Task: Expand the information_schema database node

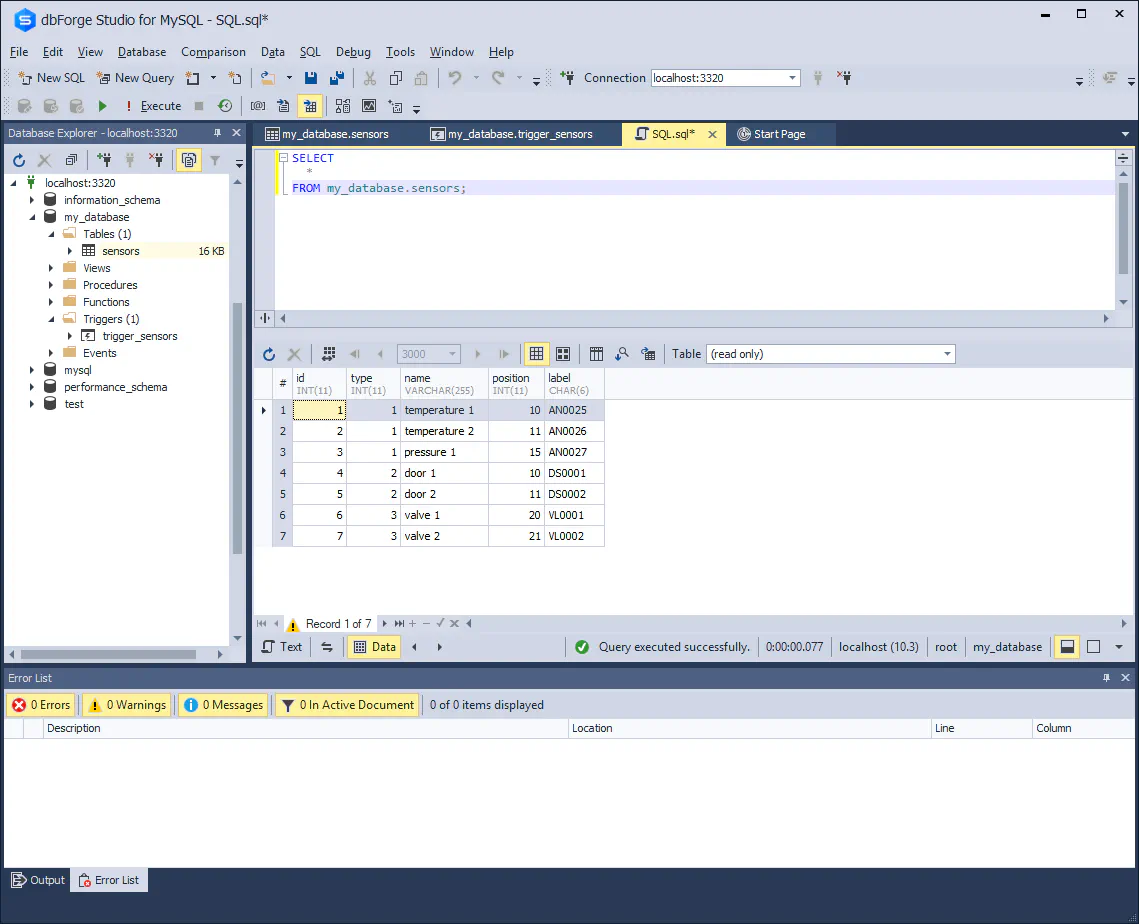Action: coord(32,200)
